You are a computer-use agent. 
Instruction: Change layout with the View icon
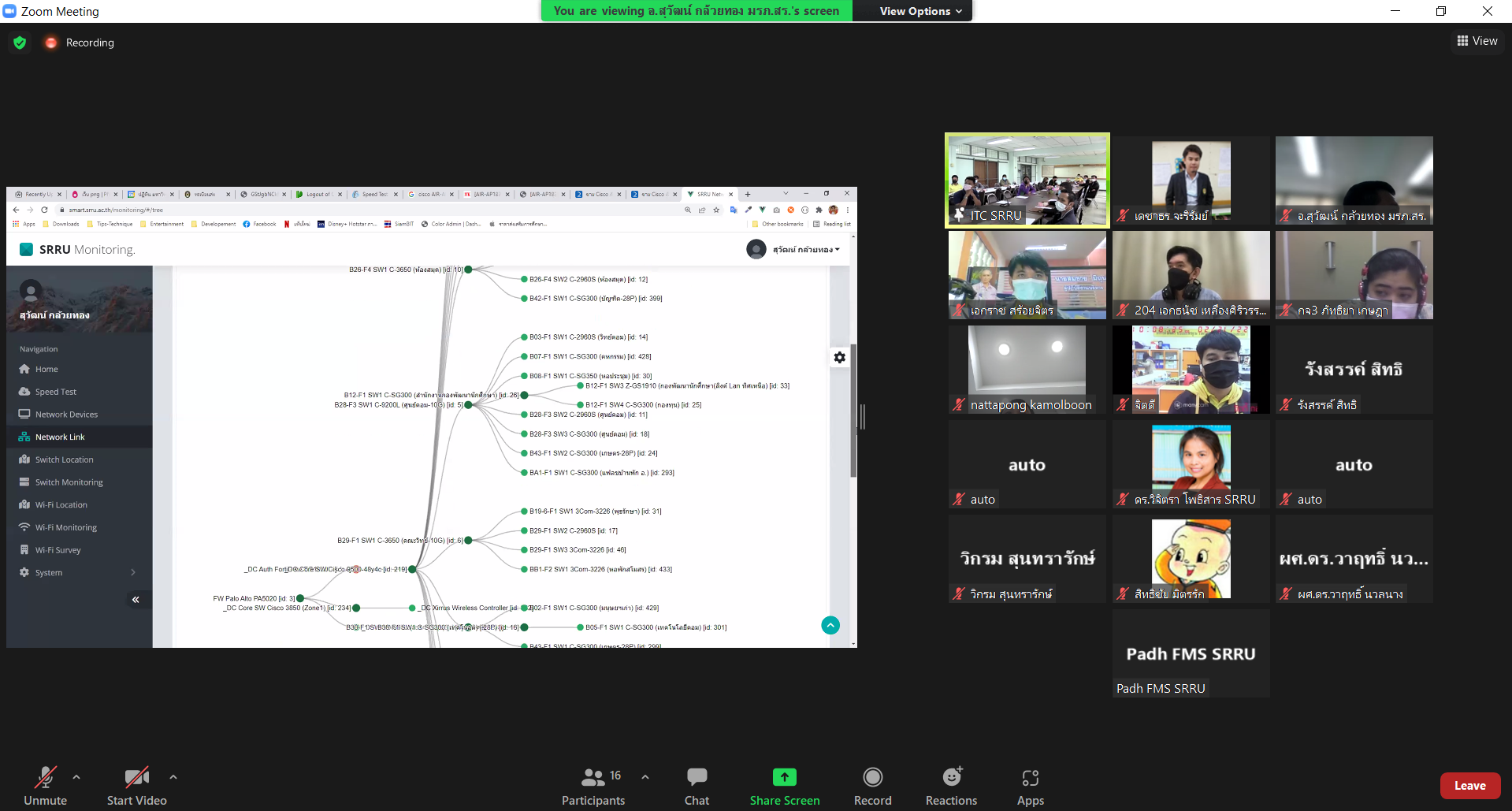tap(1477, 41)
